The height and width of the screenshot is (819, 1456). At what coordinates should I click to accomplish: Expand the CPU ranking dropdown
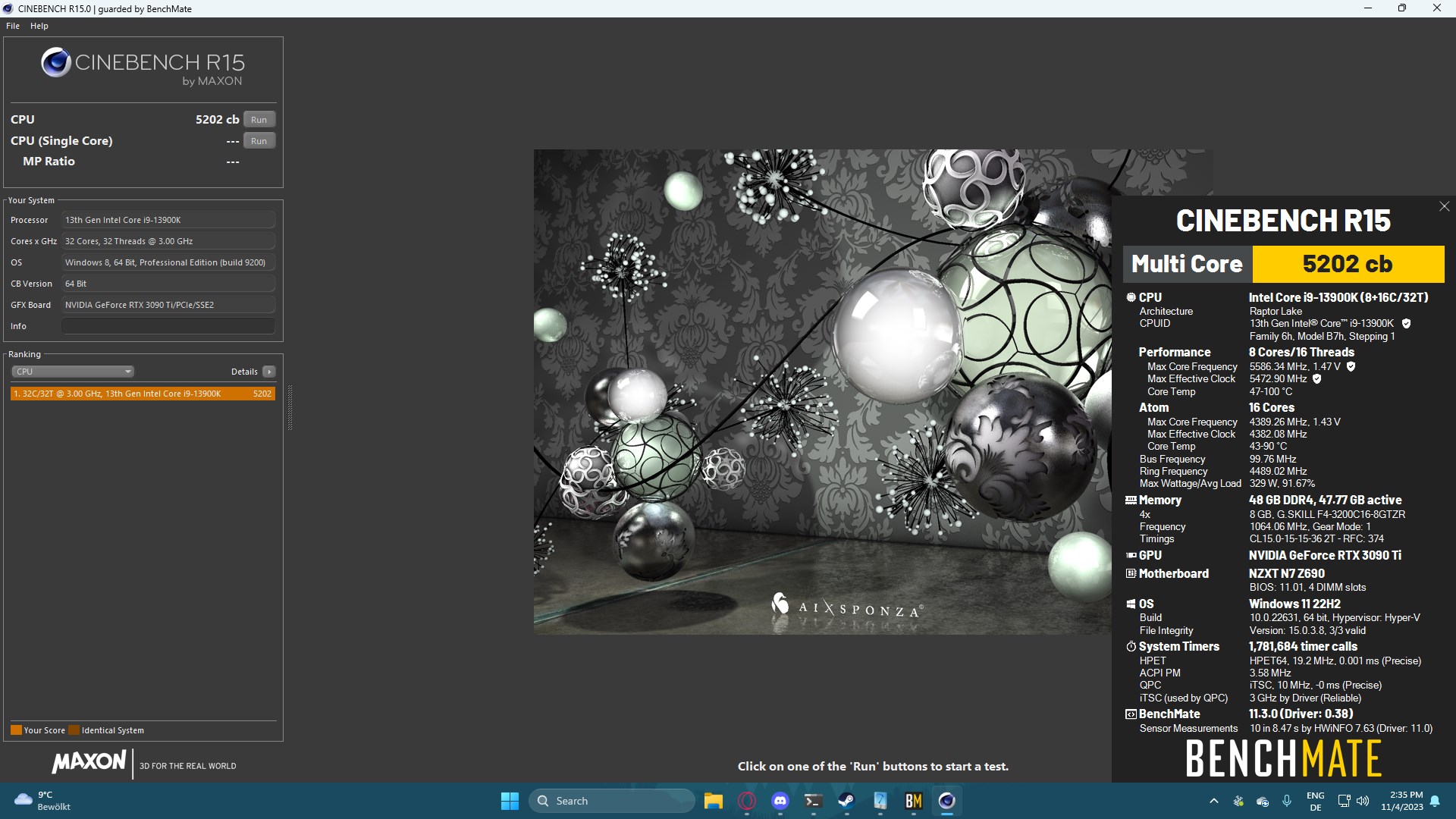(x=73, y=372)
